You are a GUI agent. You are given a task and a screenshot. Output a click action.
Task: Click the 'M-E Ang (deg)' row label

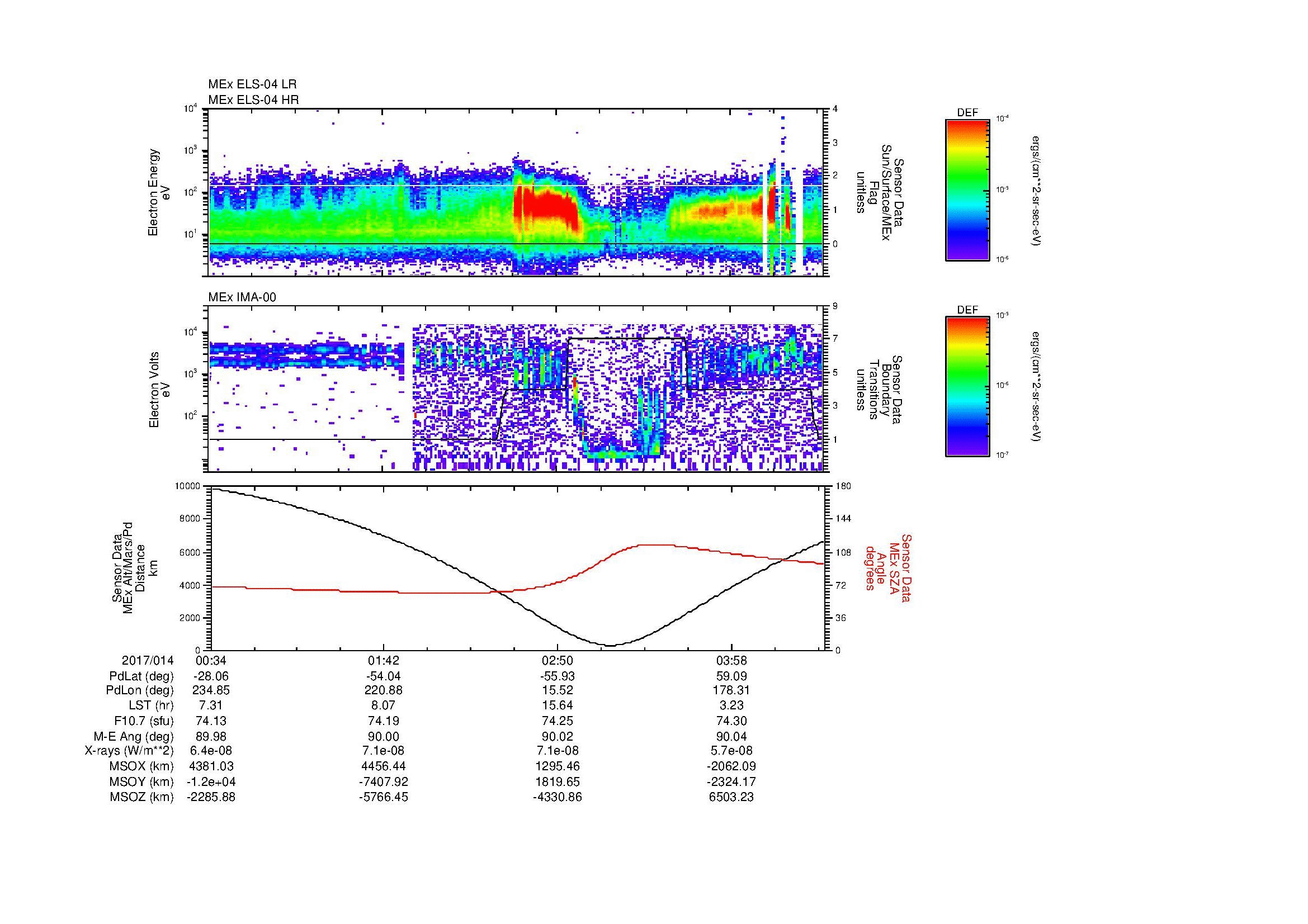[134, 736]
